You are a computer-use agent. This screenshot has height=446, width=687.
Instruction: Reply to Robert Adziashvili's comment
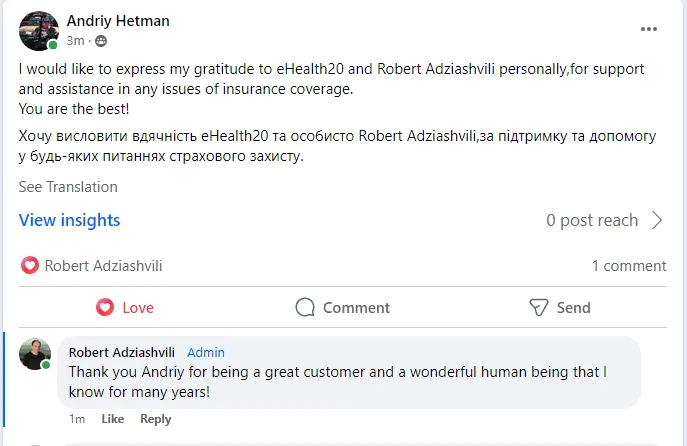click(156, 419)
